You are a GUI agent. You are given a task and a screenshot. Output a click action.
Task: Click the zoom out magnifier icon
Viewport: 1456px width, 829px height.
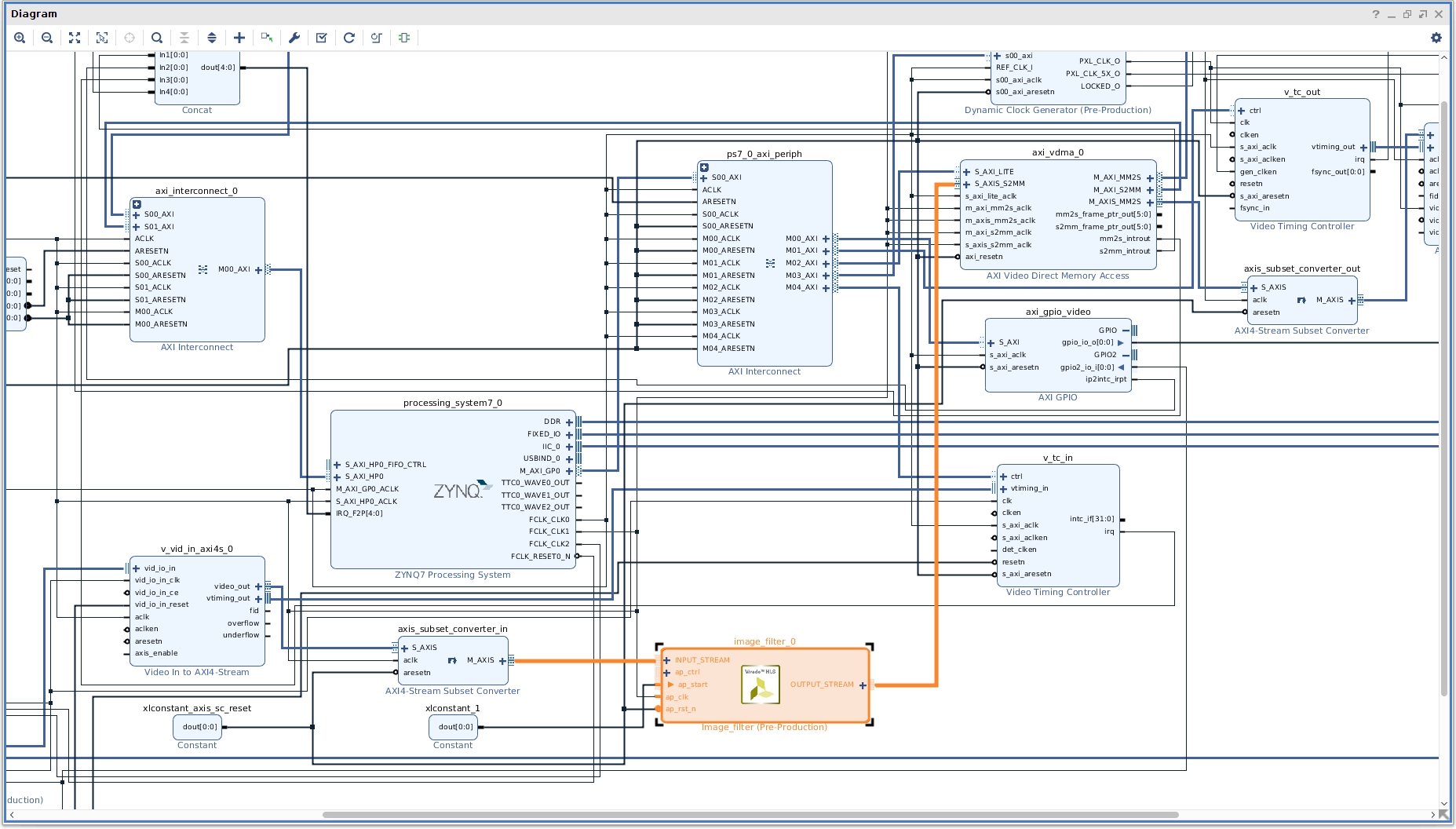tap(47, 38)
